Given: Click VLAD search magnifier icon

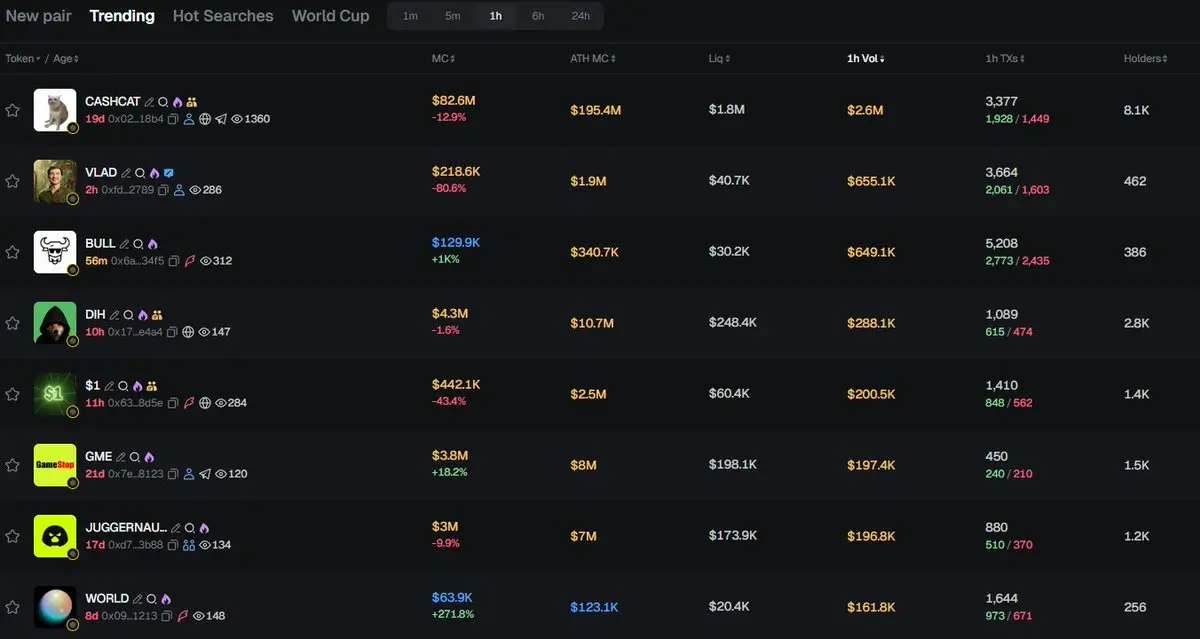Looking at the screenshot, I should [140, 173].
